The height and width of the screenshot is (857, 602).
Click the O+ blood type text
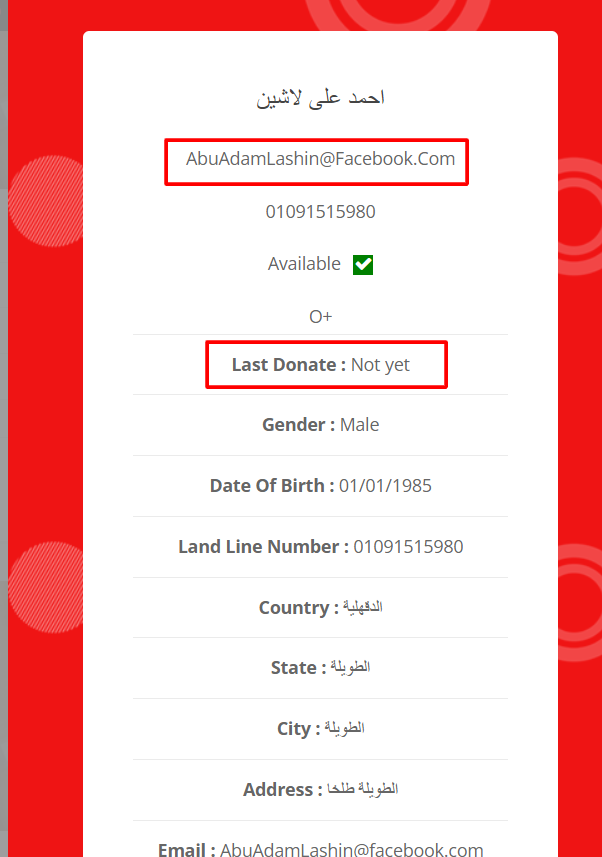320,316
